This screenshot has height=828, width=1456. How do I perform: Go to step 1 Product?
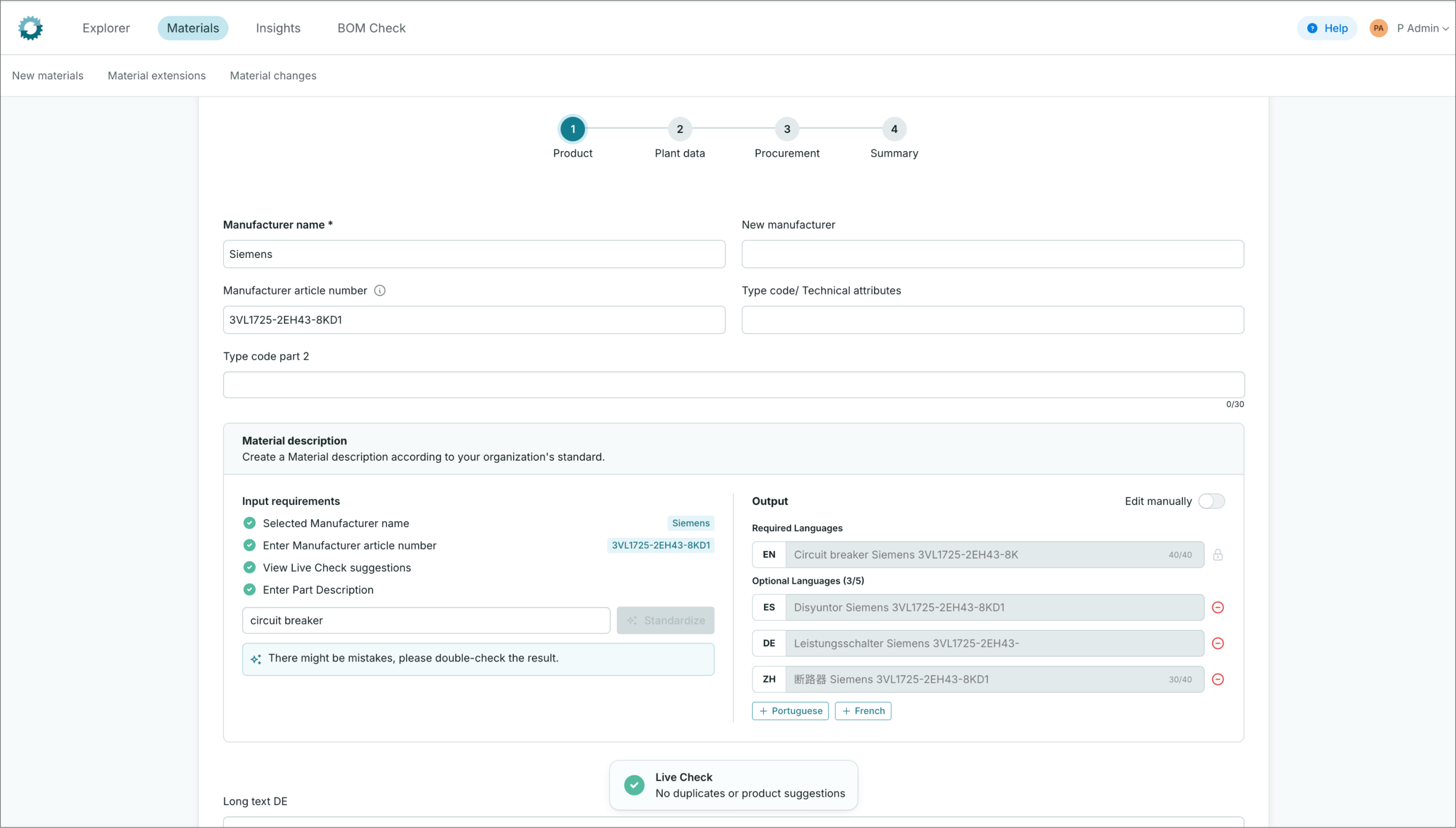tap(572, 129)
